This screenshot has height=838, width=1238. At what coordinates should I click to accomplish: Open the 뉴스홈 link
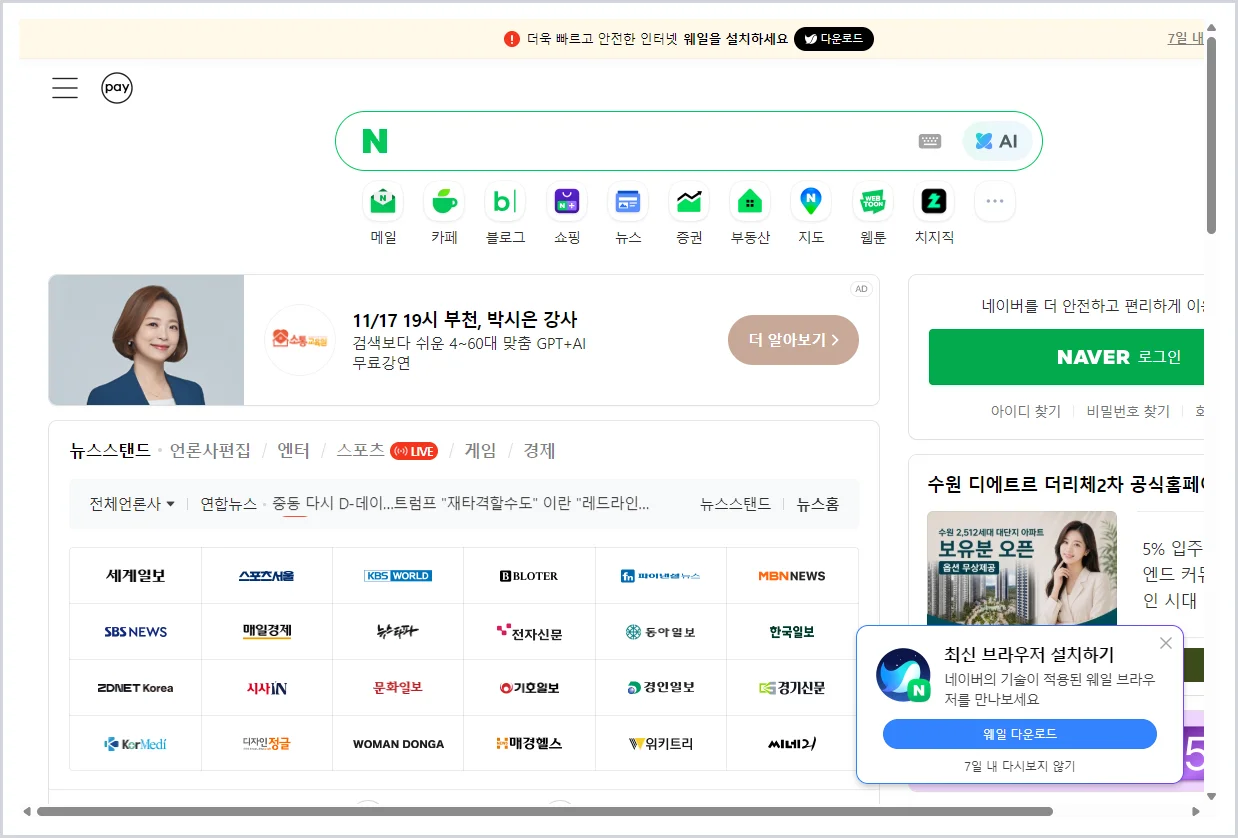click(818, 504)
